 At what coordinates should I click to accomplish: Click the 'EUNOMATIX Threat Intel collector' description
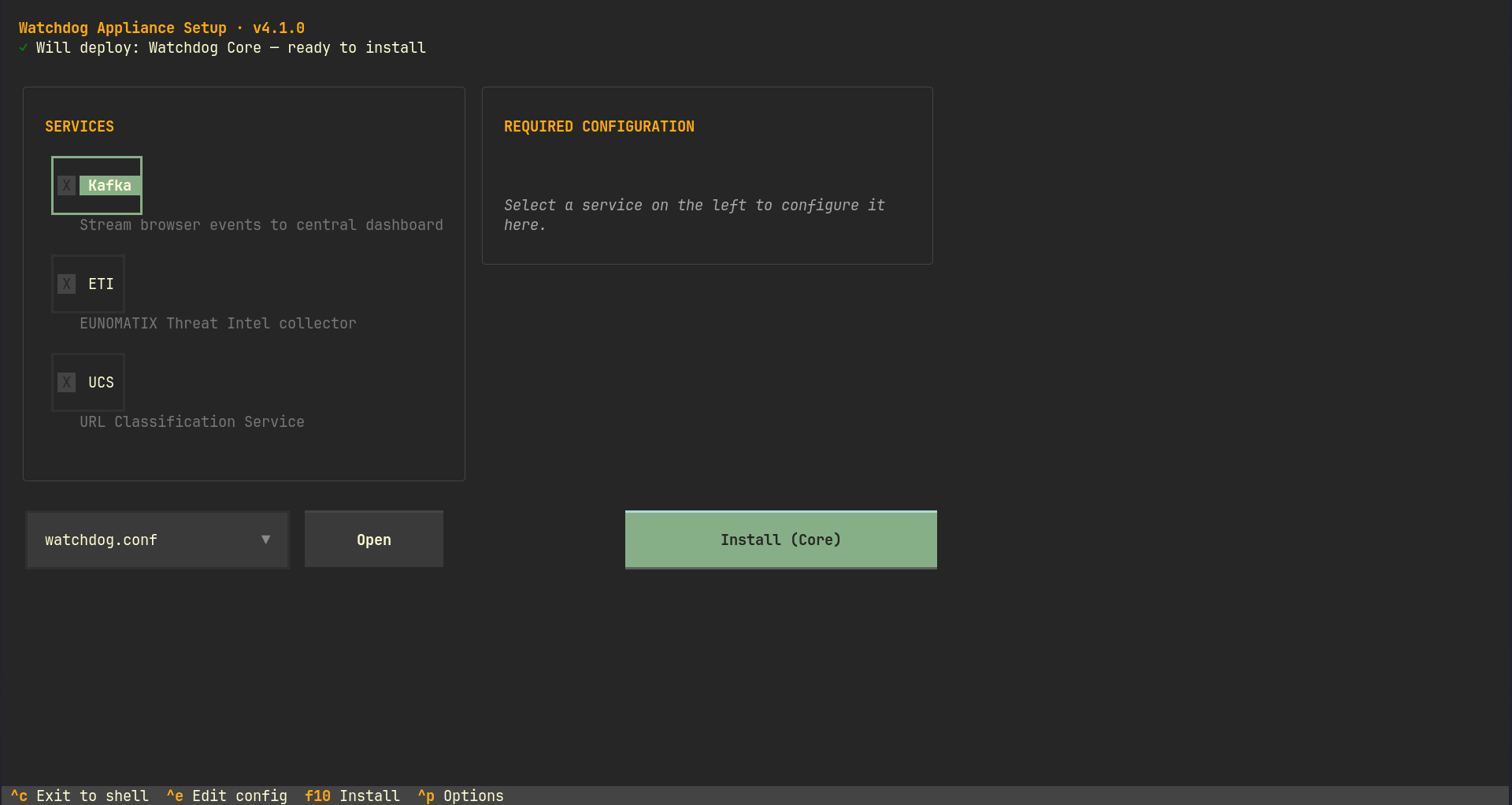218,323
